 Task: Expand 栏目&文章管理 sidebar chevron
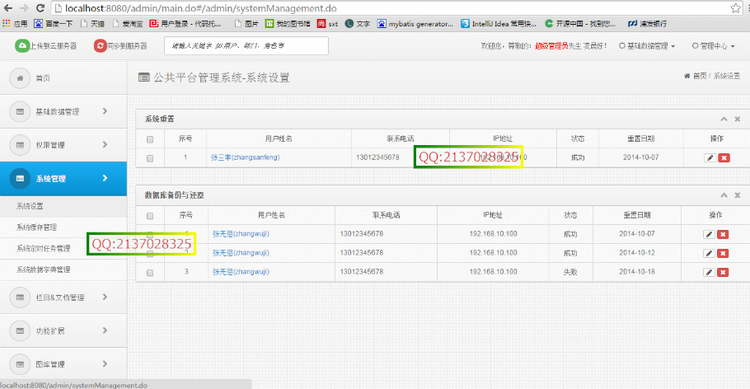(105, 297)
